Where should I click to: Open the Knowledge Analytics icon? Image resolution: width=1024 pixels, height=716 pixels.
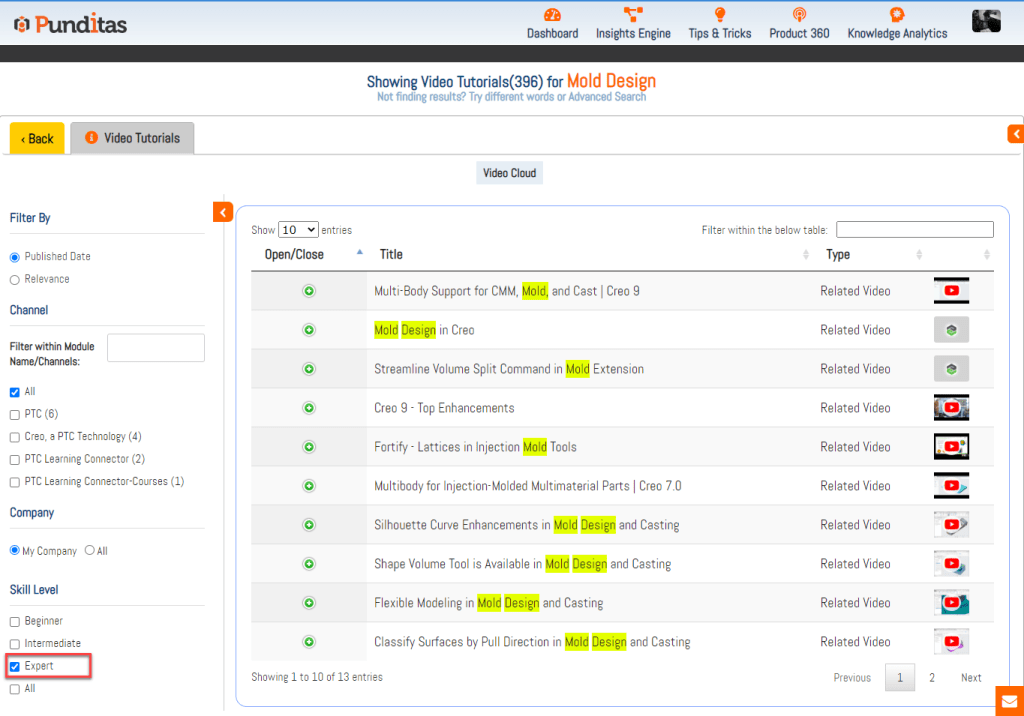897,15
